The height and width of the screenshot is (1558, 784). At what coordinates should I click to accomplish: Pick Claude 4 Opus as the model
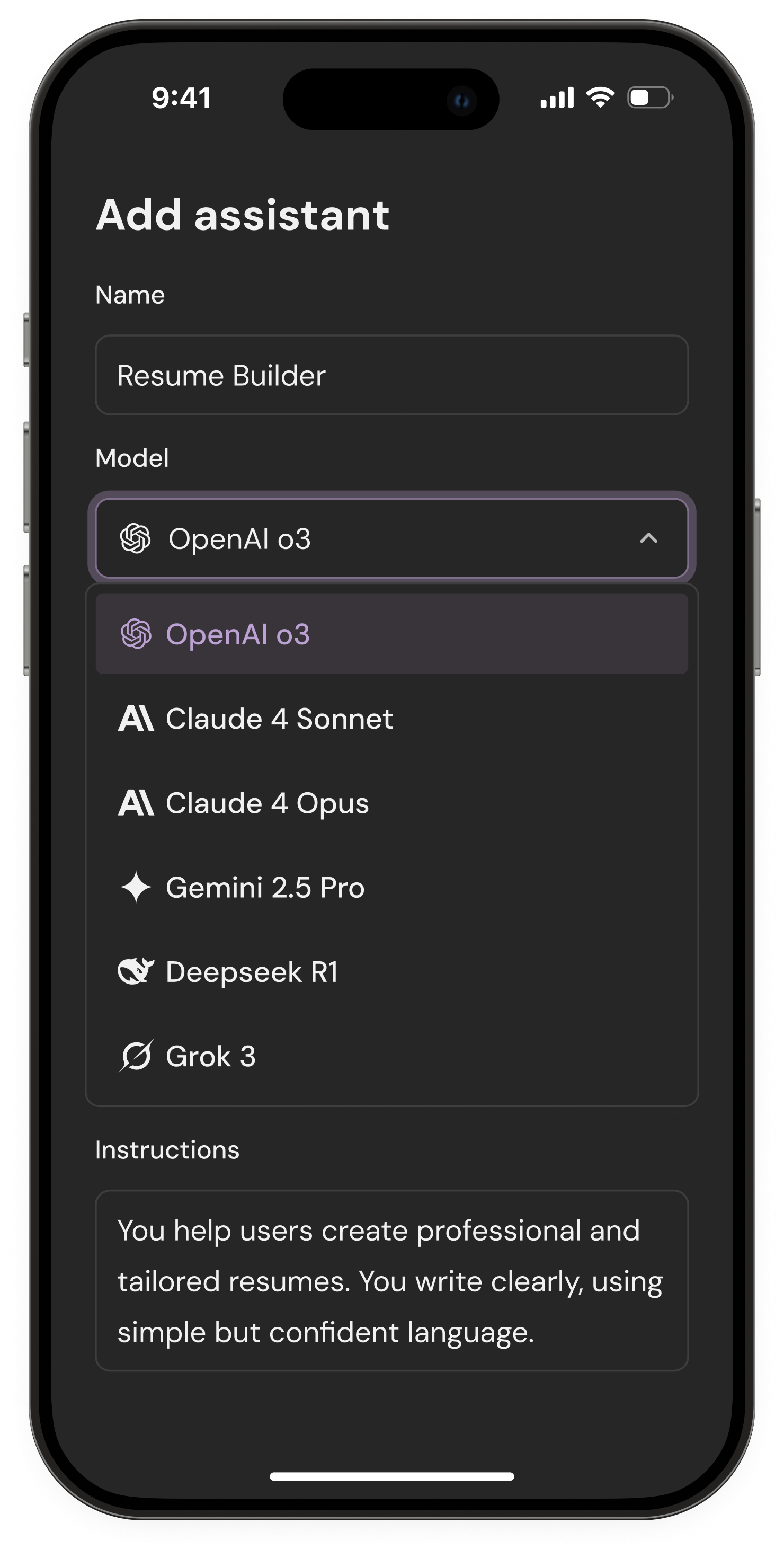click(x=391, y=803)
